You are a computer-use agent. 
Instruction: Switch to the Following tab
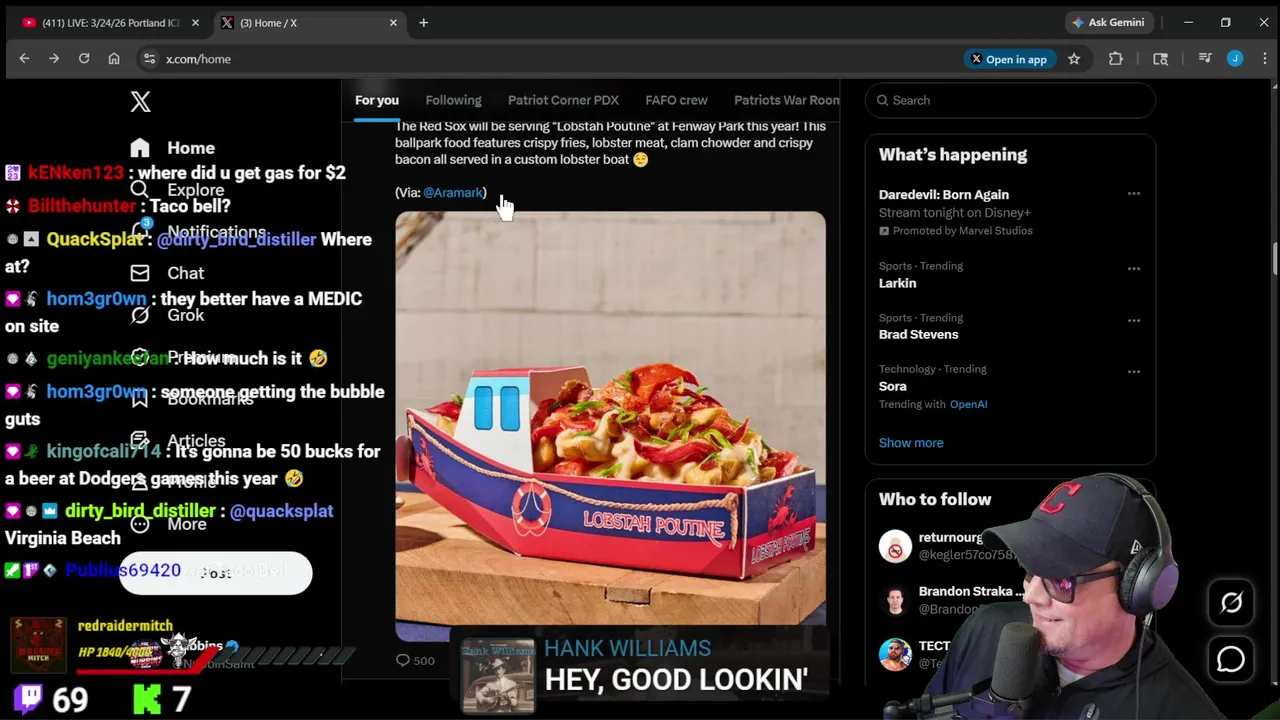pos(453,100)
